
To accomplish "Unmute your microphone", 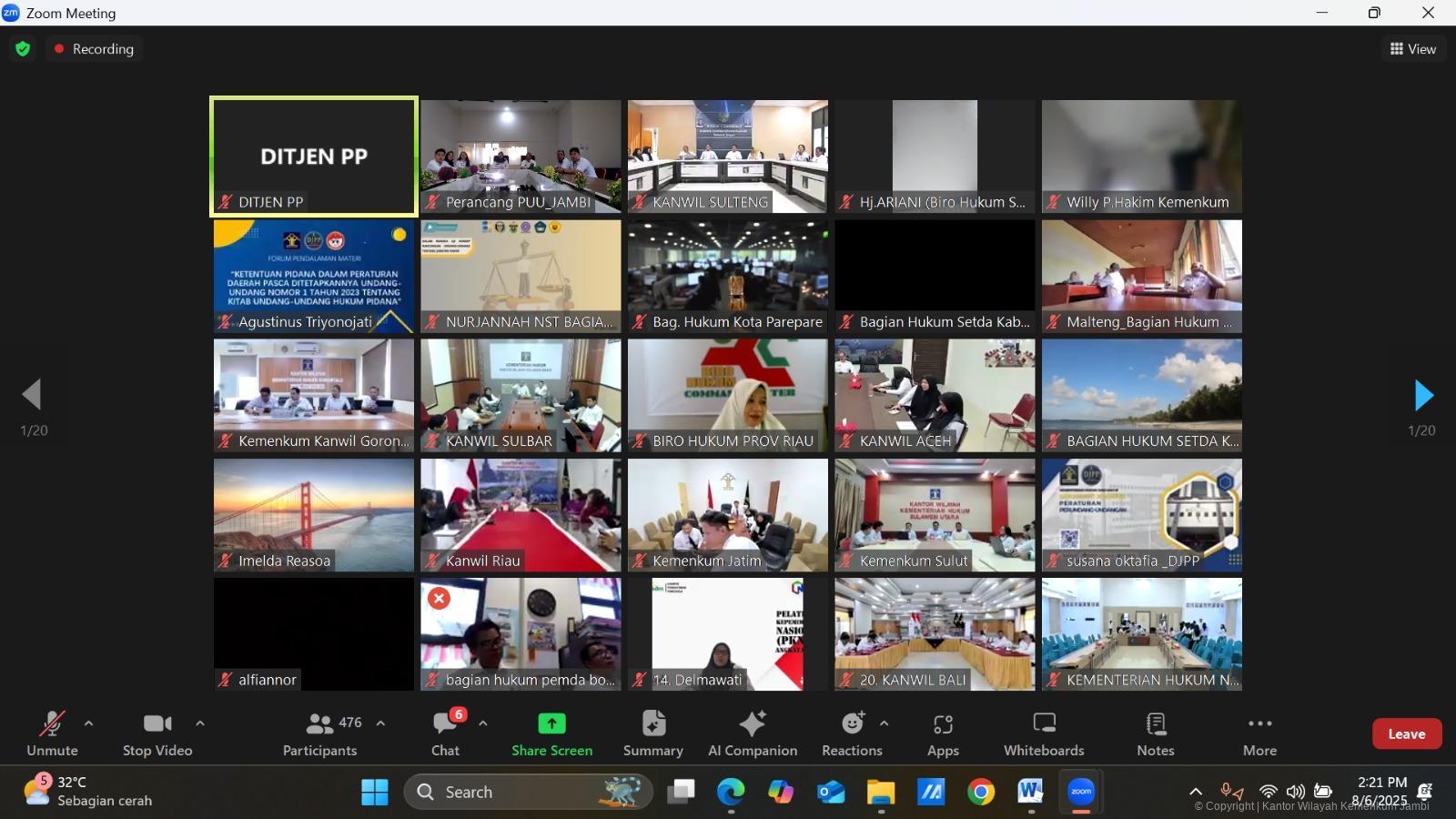I will (x=51, y=733).
